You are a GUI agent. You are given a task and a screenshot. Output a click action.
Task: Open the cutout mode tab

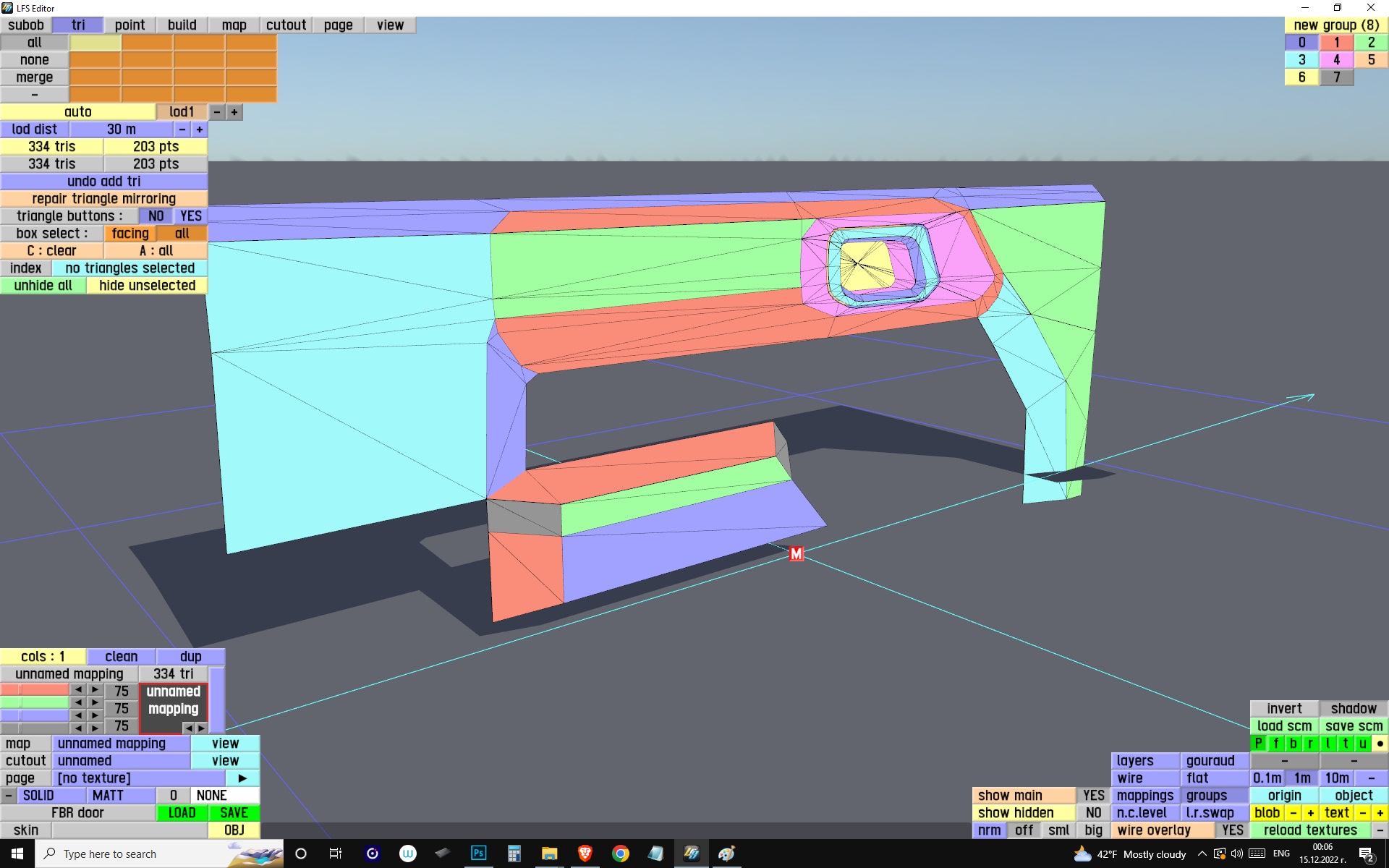point(286,25)
